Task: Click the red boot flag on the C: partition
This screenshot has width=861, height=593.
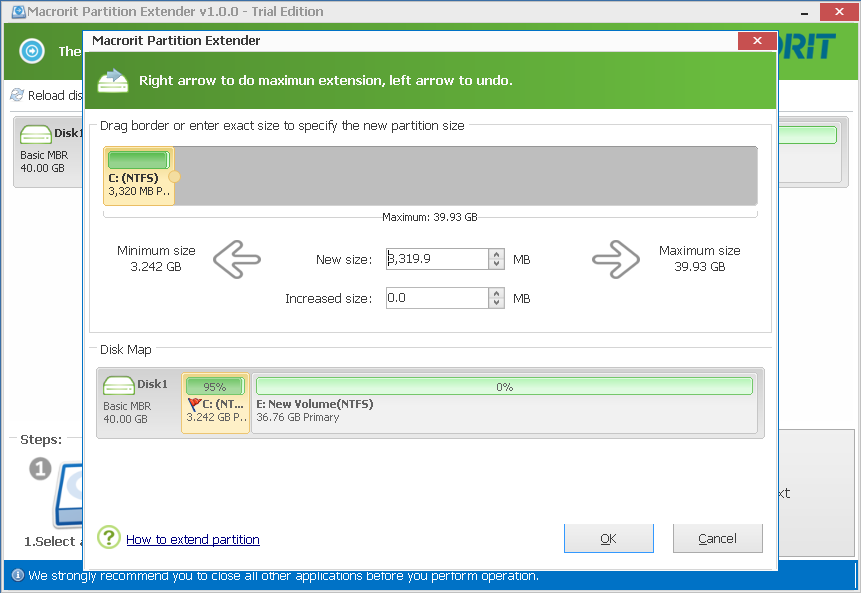Action: click(194, 404)
